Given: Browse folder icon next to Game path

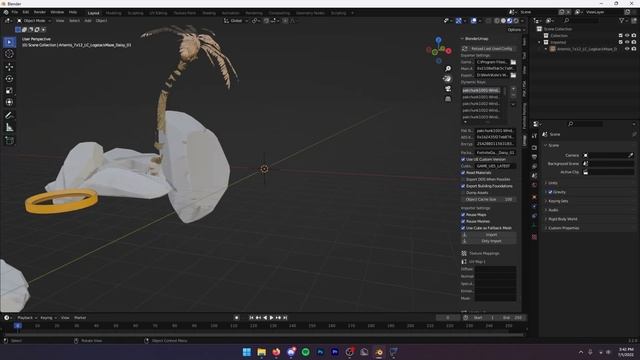Looking at the screenshot, I should (513, 62).
